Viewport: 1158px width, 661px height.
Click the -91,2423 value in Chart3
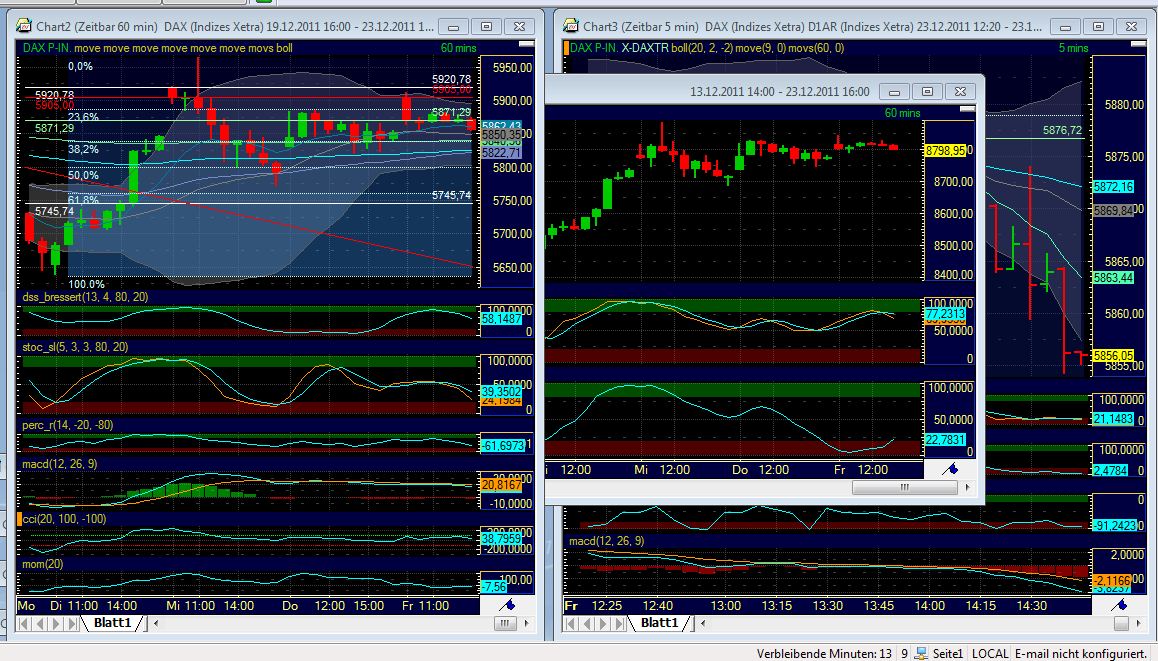point(1114,526)
